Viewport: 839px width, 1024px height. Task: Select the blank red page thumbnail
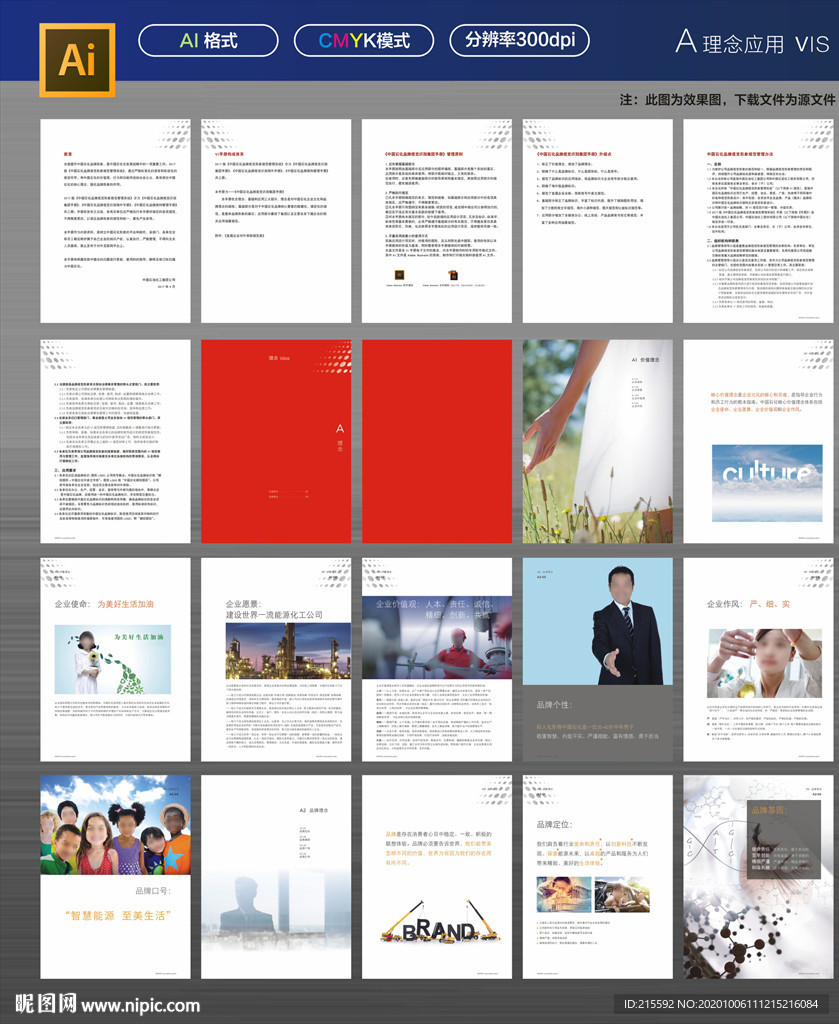pos(437,441)
